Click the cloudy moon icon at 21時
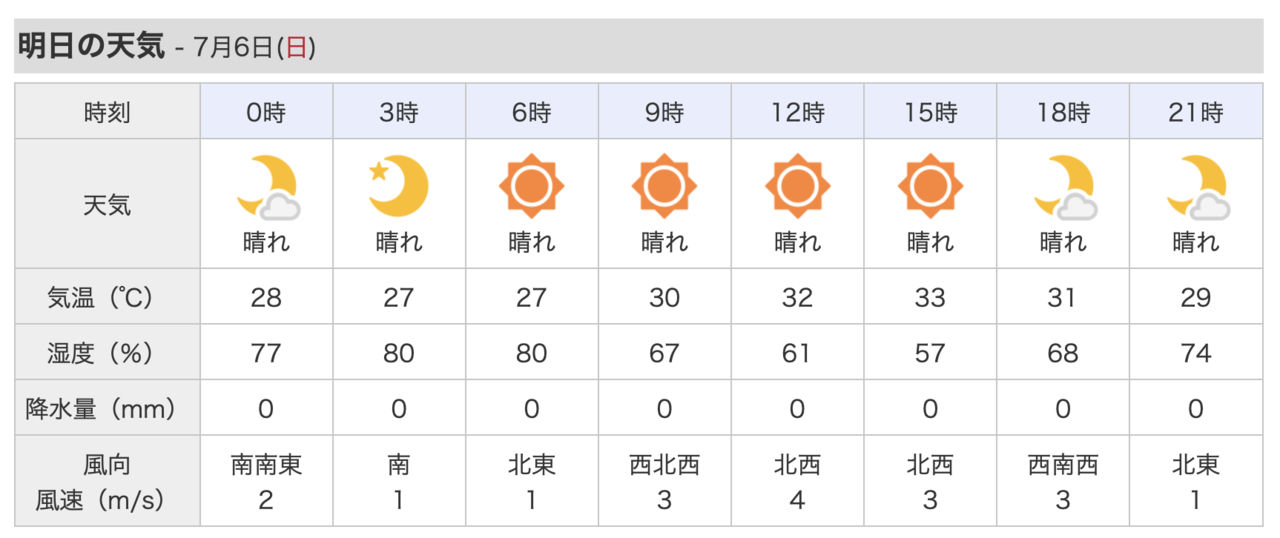Screen dimensions: 1280x538 tap(1198, 187)
